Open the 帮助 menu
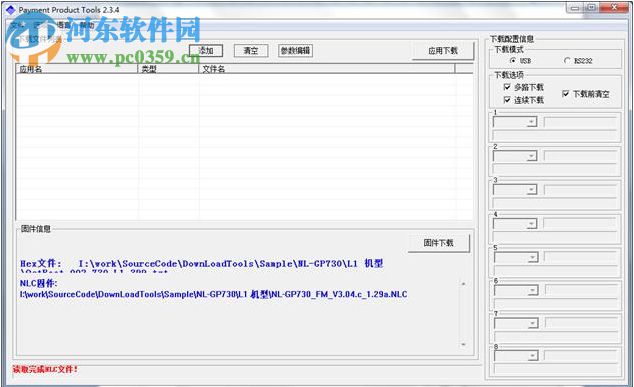The width and height of the screenshot is (634, 387). tap(87, 25)
